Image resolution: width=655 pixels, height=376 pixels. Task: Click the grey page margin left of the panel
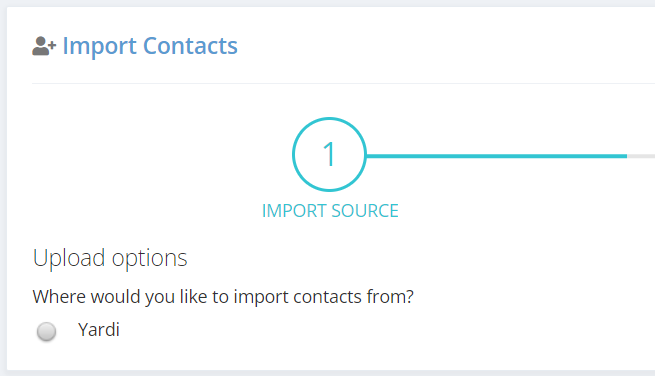[x=3, y=188]
